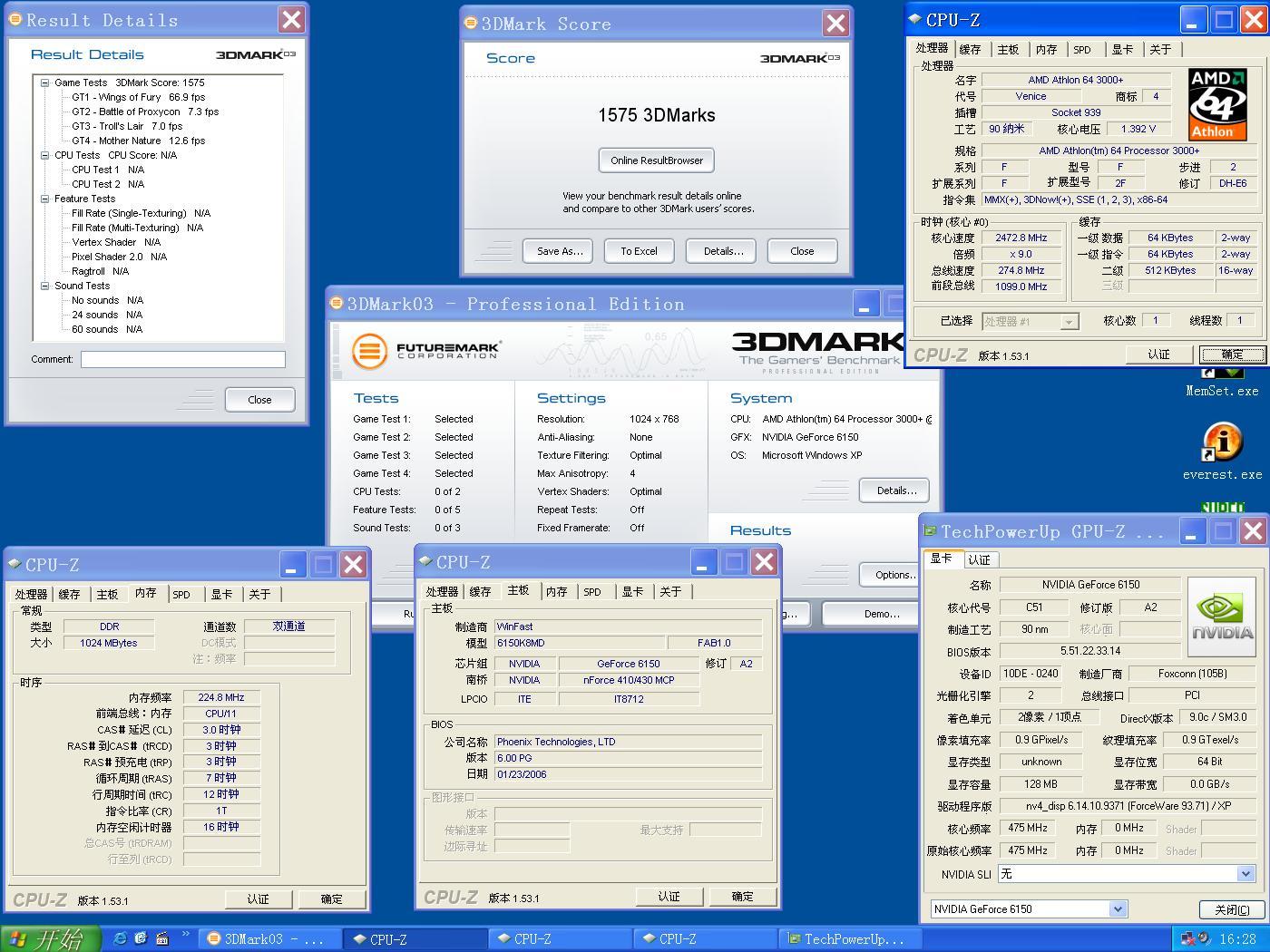Click 确定 in CPU-Z mainboard window

(x=743, y=897)
